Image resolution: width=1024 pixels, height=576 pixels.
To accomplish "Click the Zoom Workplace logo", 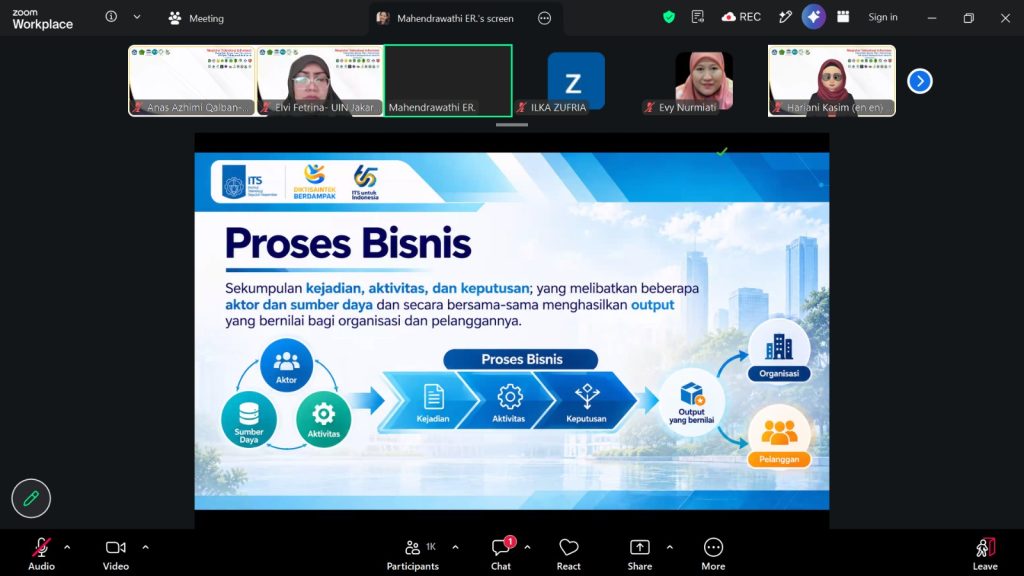I will [42, 19].
